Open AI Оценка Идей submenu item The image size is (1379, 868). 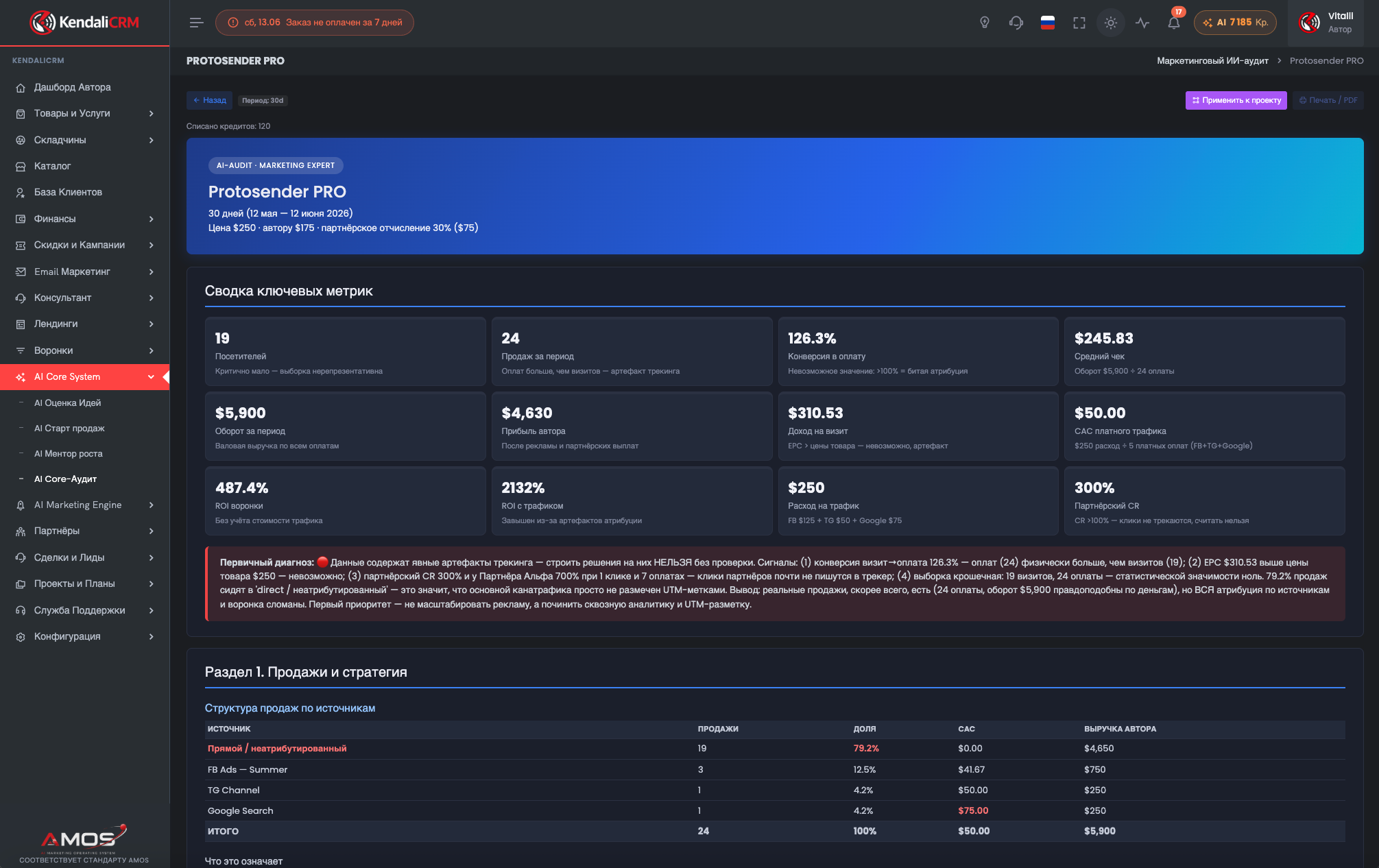pyautogui.click(x=67, y=402)
